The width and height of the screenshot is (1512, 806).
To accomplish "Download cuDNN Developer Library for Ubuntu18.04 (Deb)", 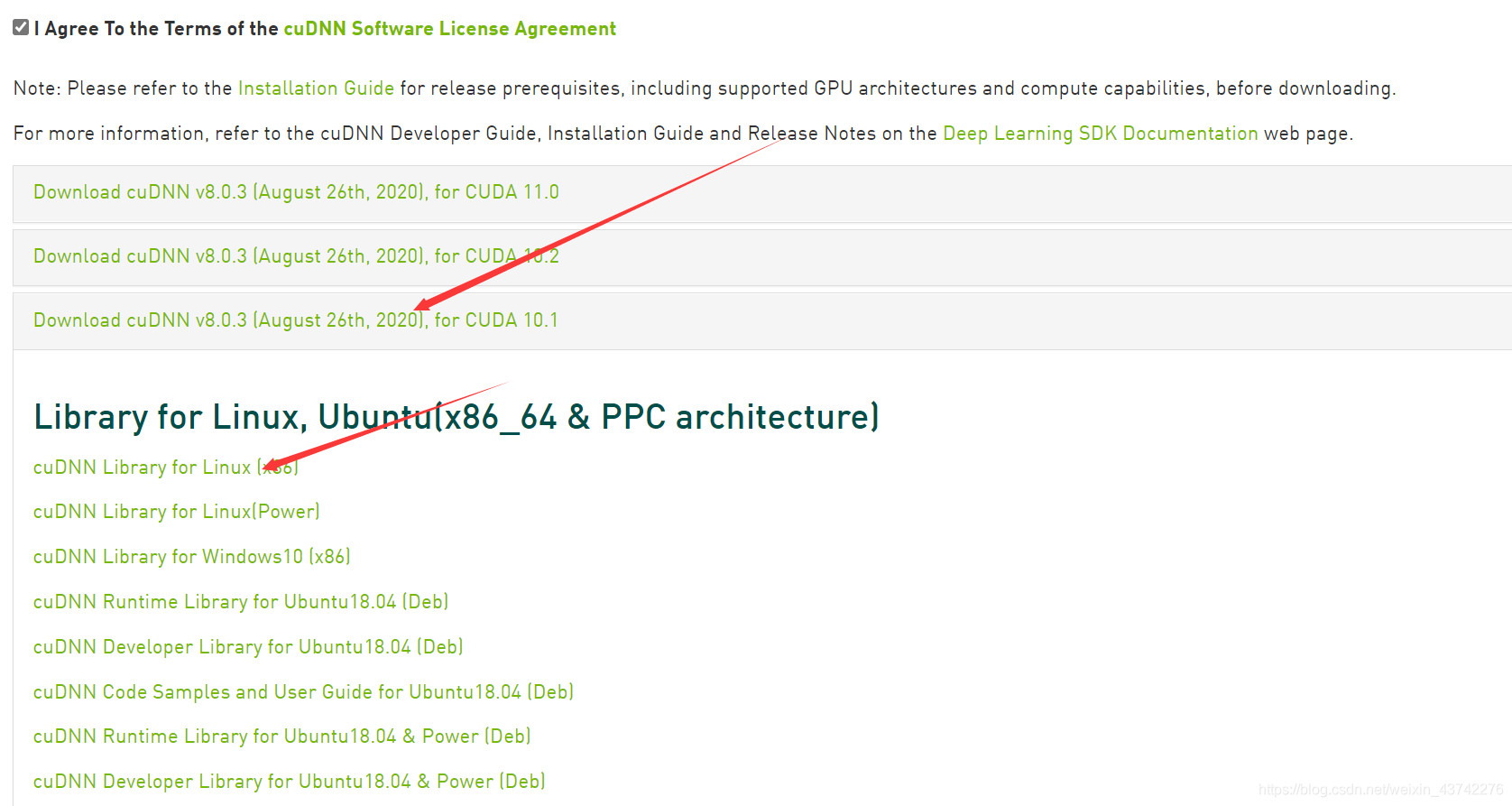I will tap(248, 647).
